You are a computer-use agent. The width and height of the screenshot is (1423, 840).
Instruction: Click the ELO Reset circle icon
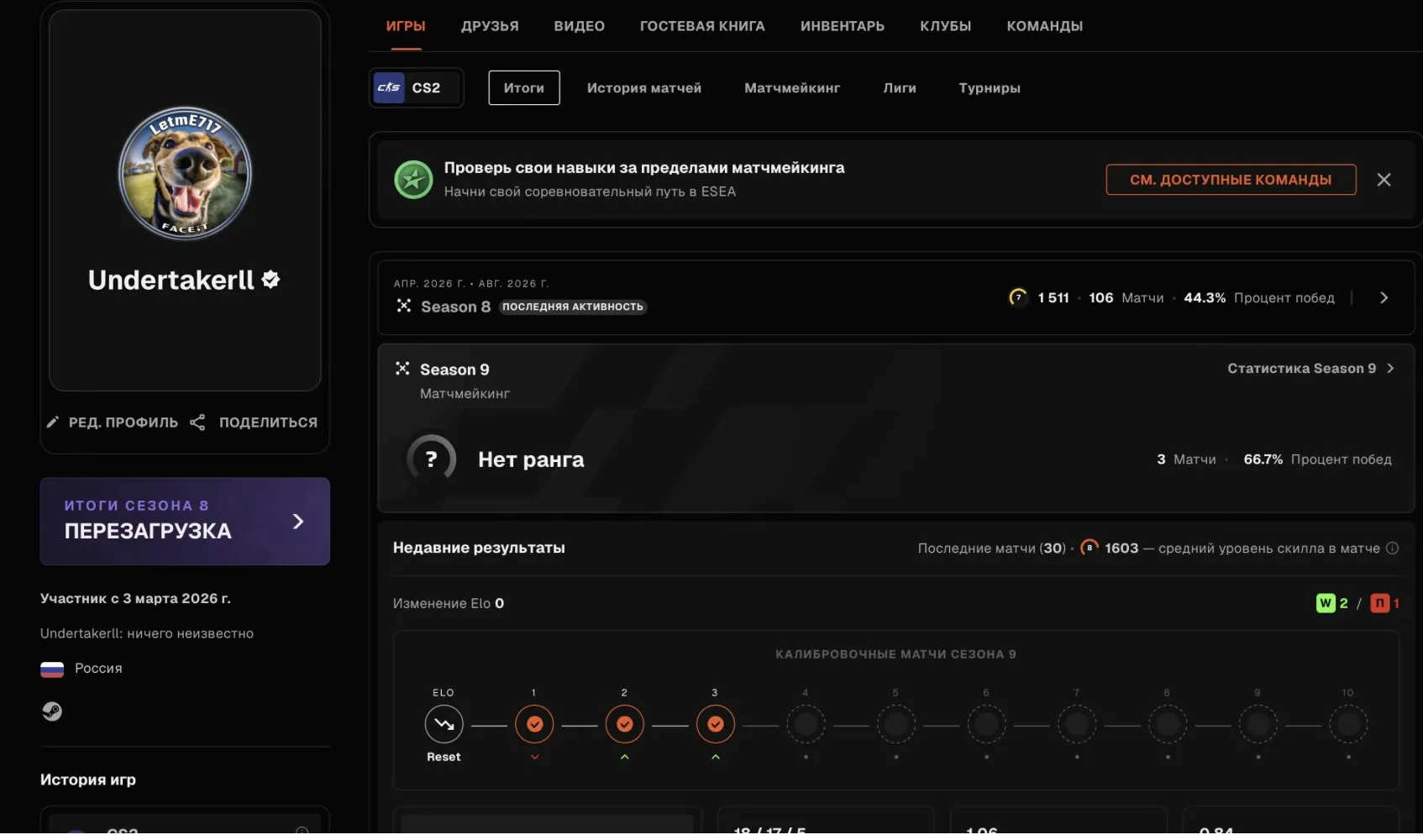click(444, 723)
